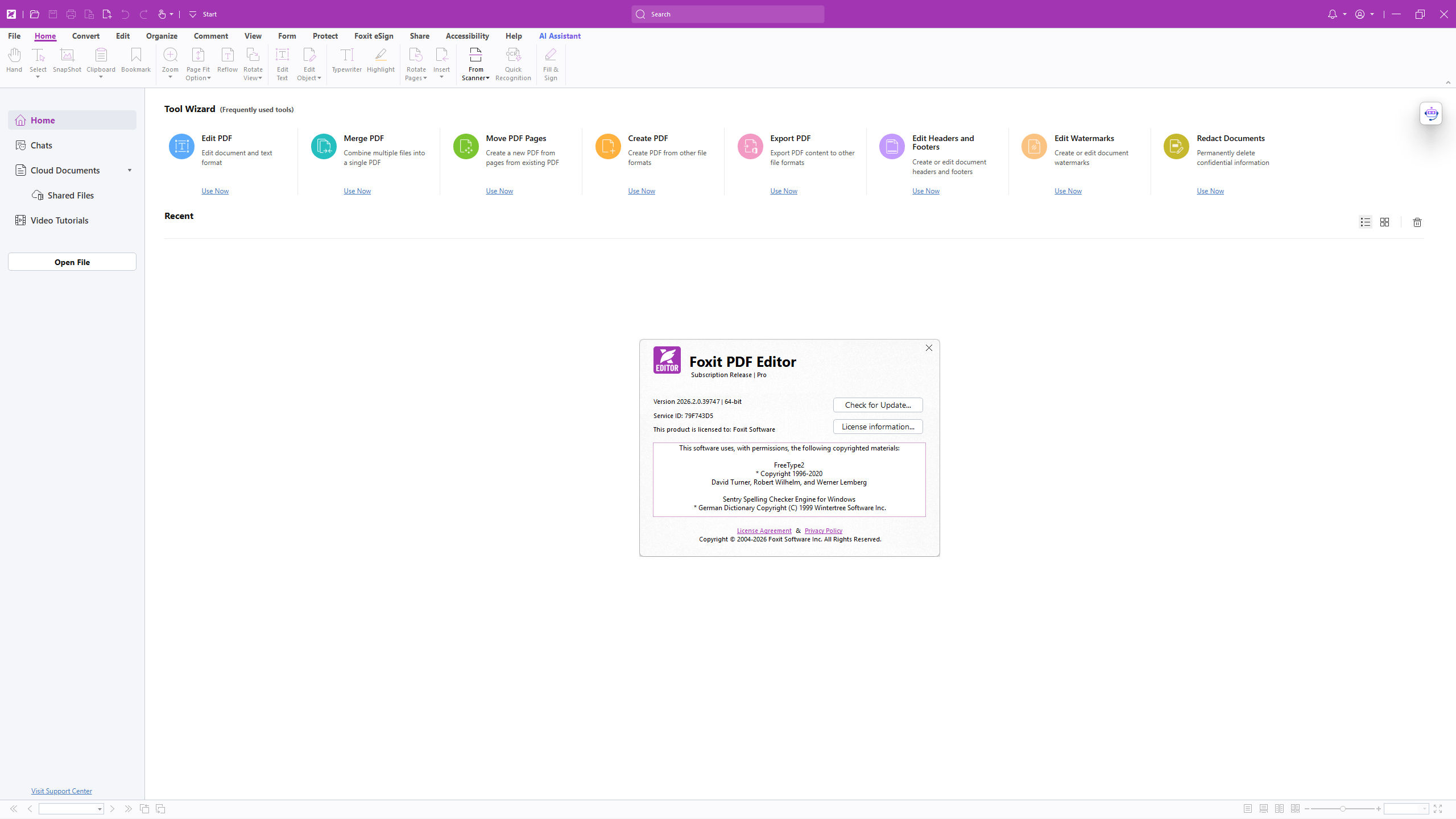The image size is (1456, 819).
Task: Click the Create PDF wizard icon
Action: 608,147
